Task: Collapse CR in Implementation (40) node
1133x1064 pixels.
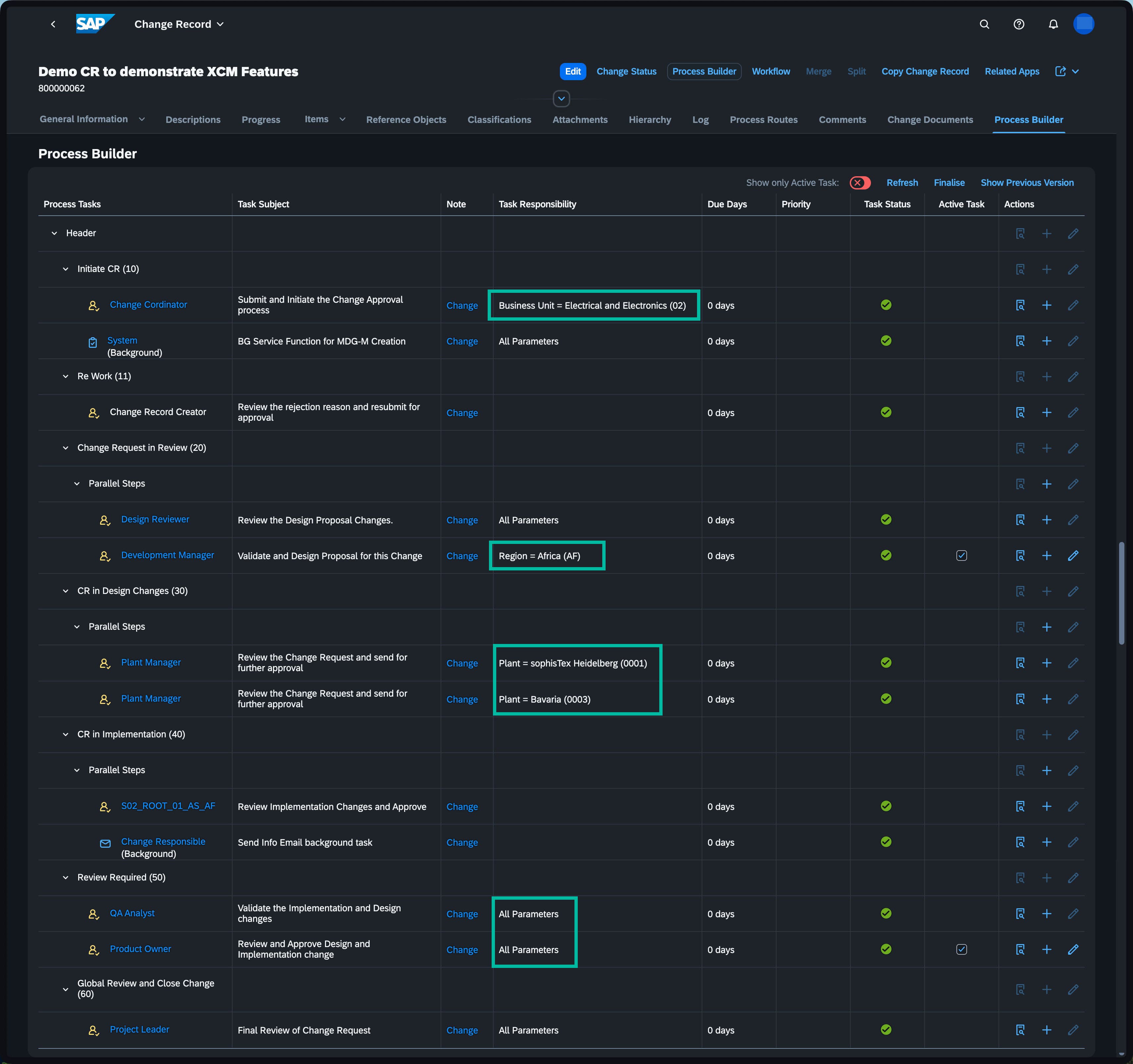Action: point(66,735)
